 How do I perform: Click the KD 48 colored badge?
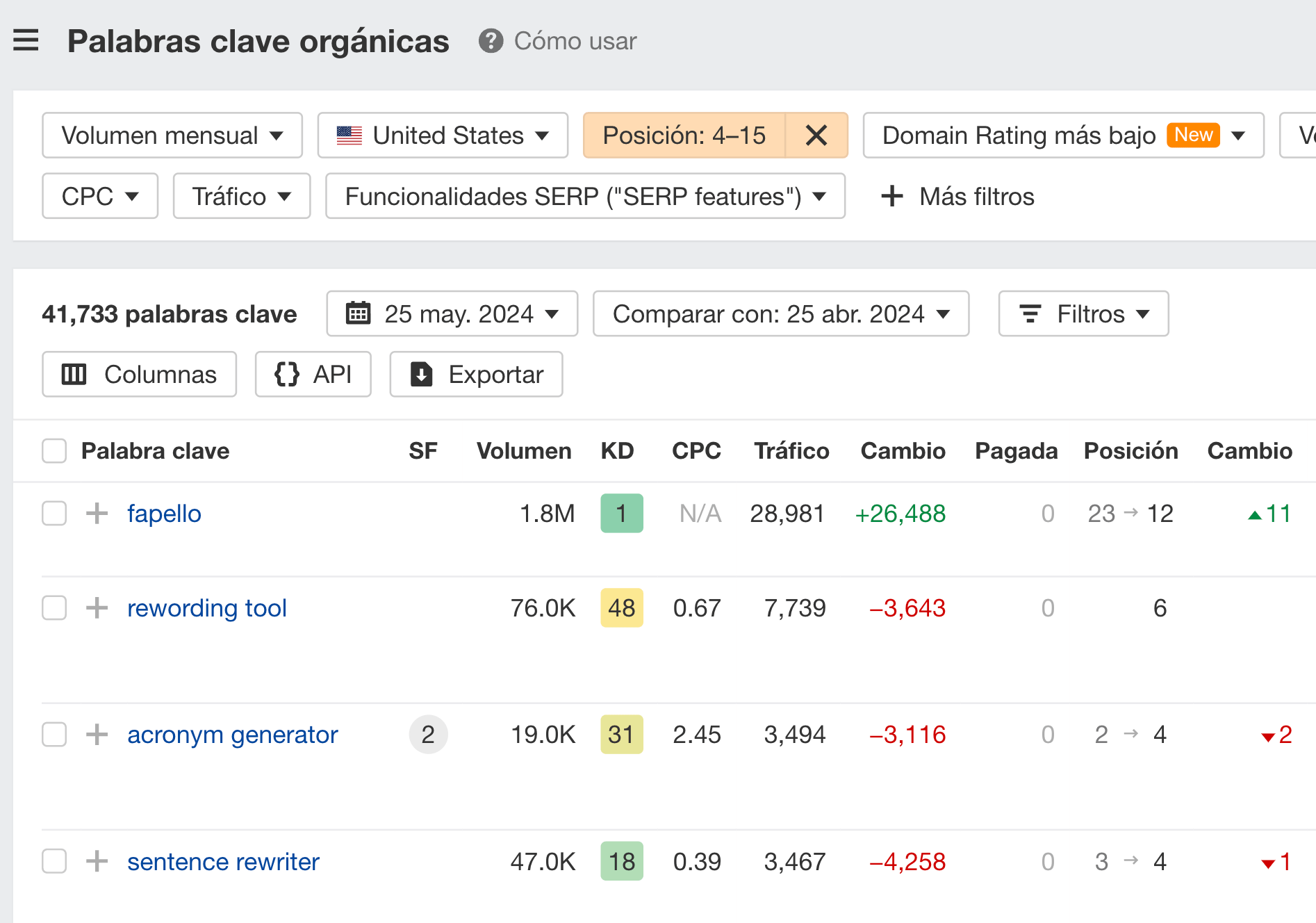[621, 608]
